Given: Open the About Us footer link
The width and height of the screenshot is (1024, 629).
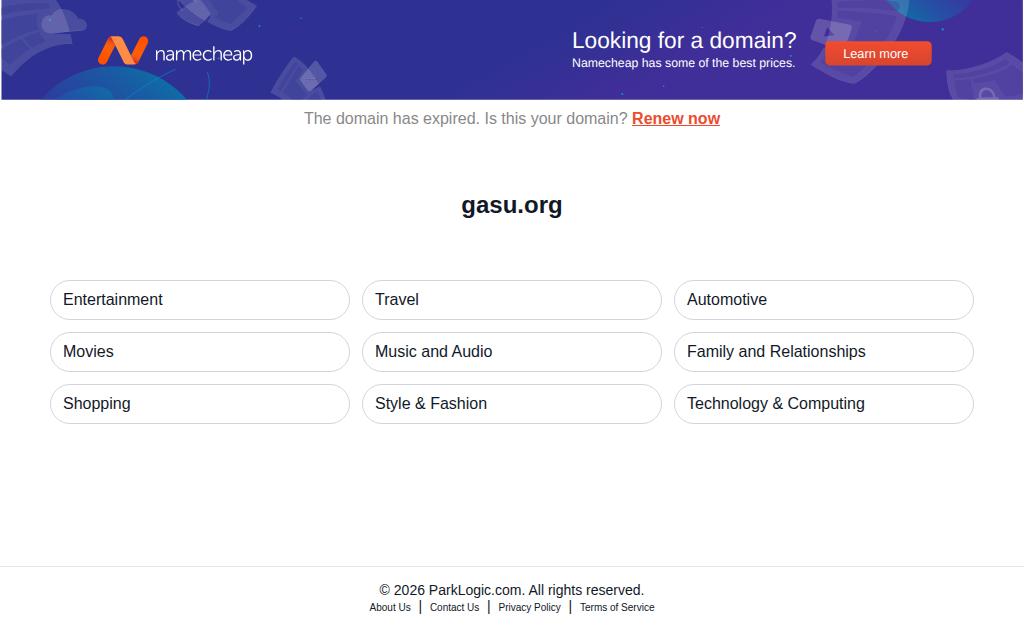Looking at the screenshot, I should (390, 607).
